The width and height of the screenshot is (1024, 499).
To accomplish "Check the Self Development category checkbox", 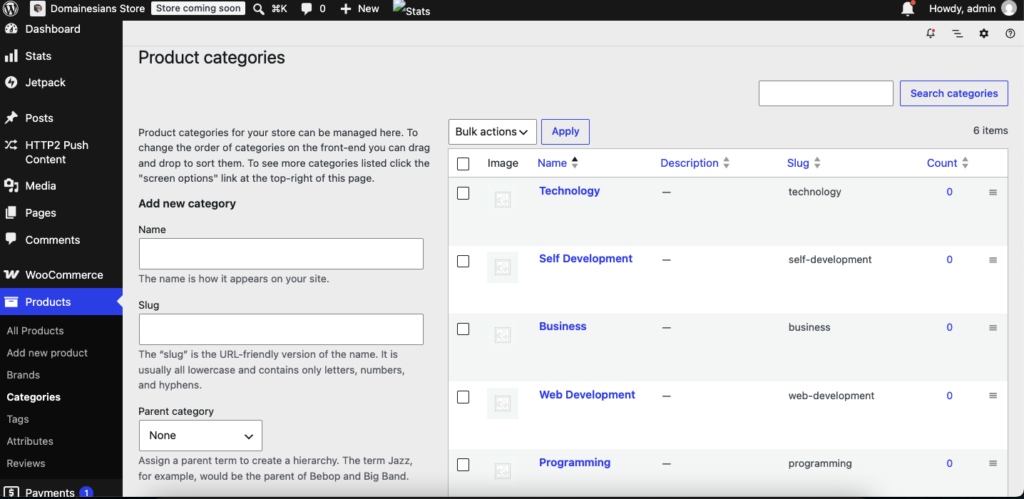I will (x=463, y=261).
